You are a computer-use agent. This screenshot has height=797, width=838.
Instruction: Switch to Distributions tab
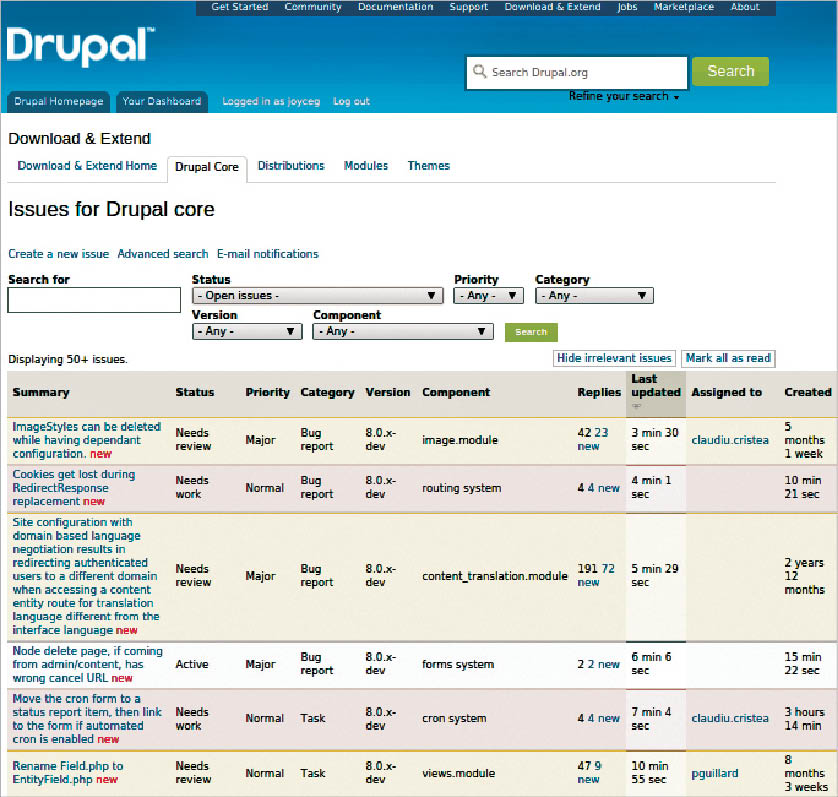coord(291,166)
